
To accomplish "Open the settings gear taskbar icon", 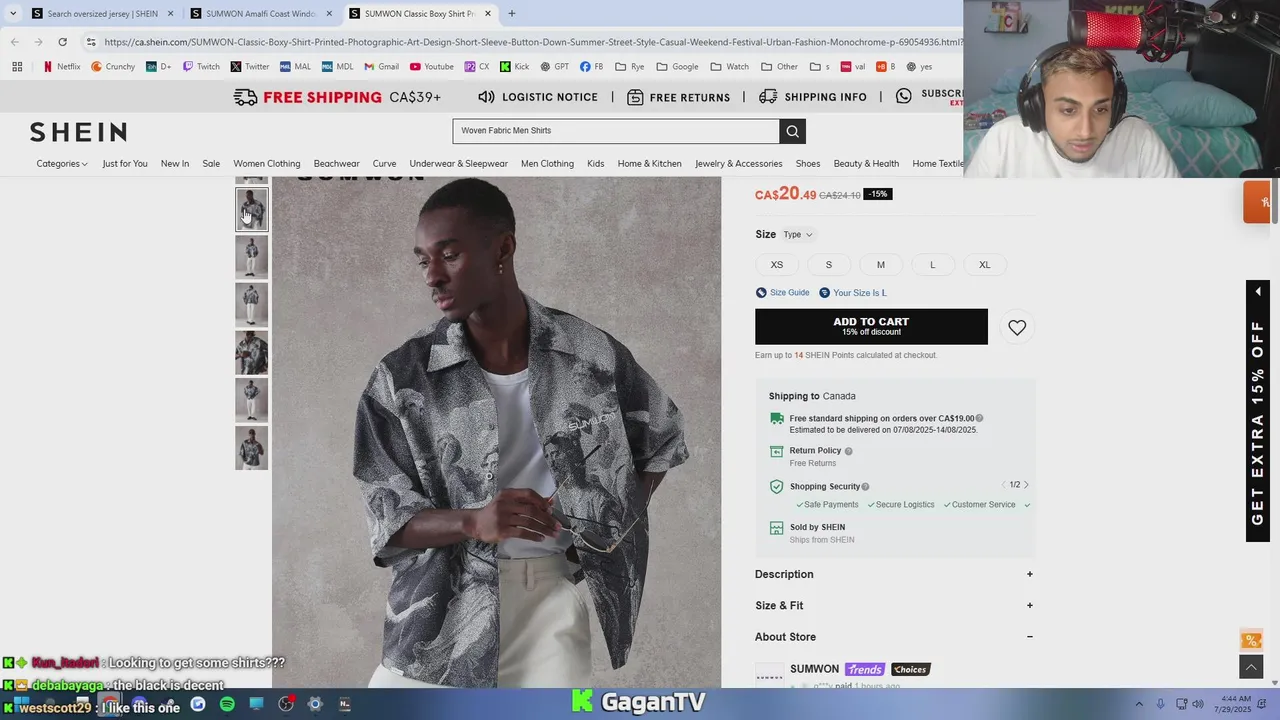I will 315,704.
